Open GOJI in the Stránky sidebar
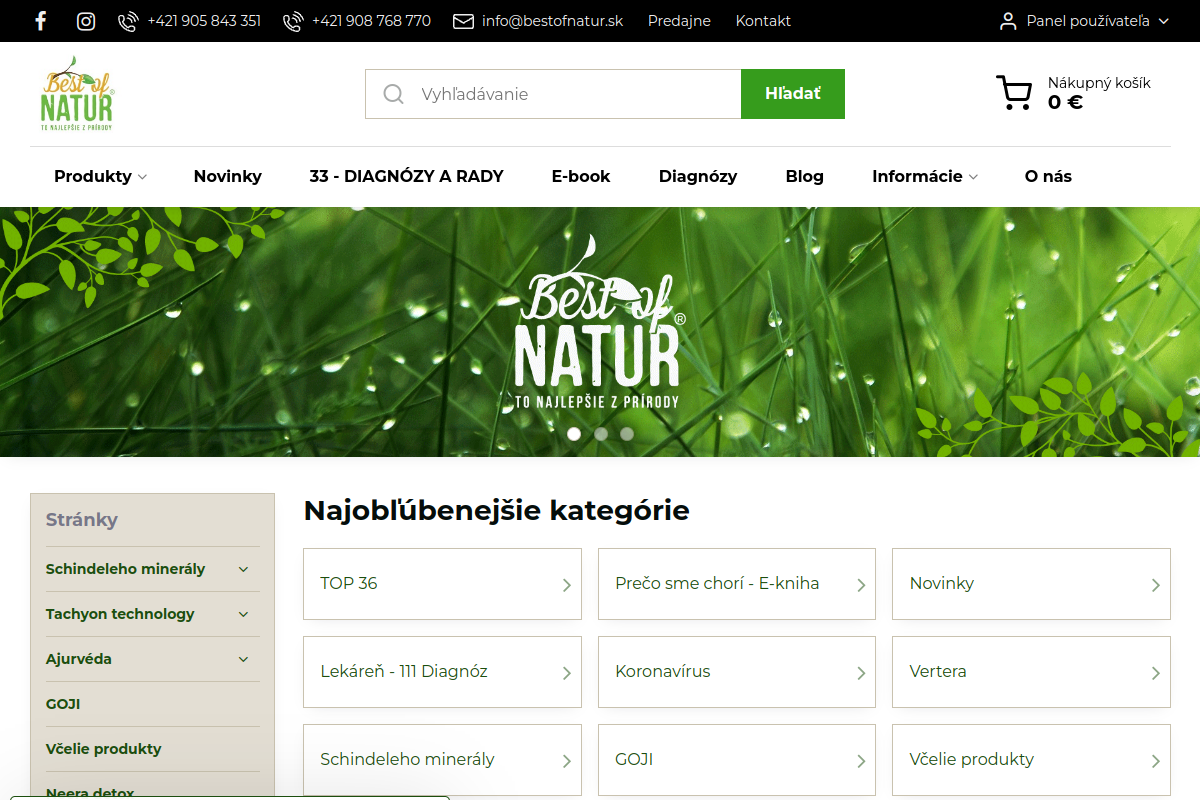Viewport: 1200px width, 800px height. [x=63, y=704]
